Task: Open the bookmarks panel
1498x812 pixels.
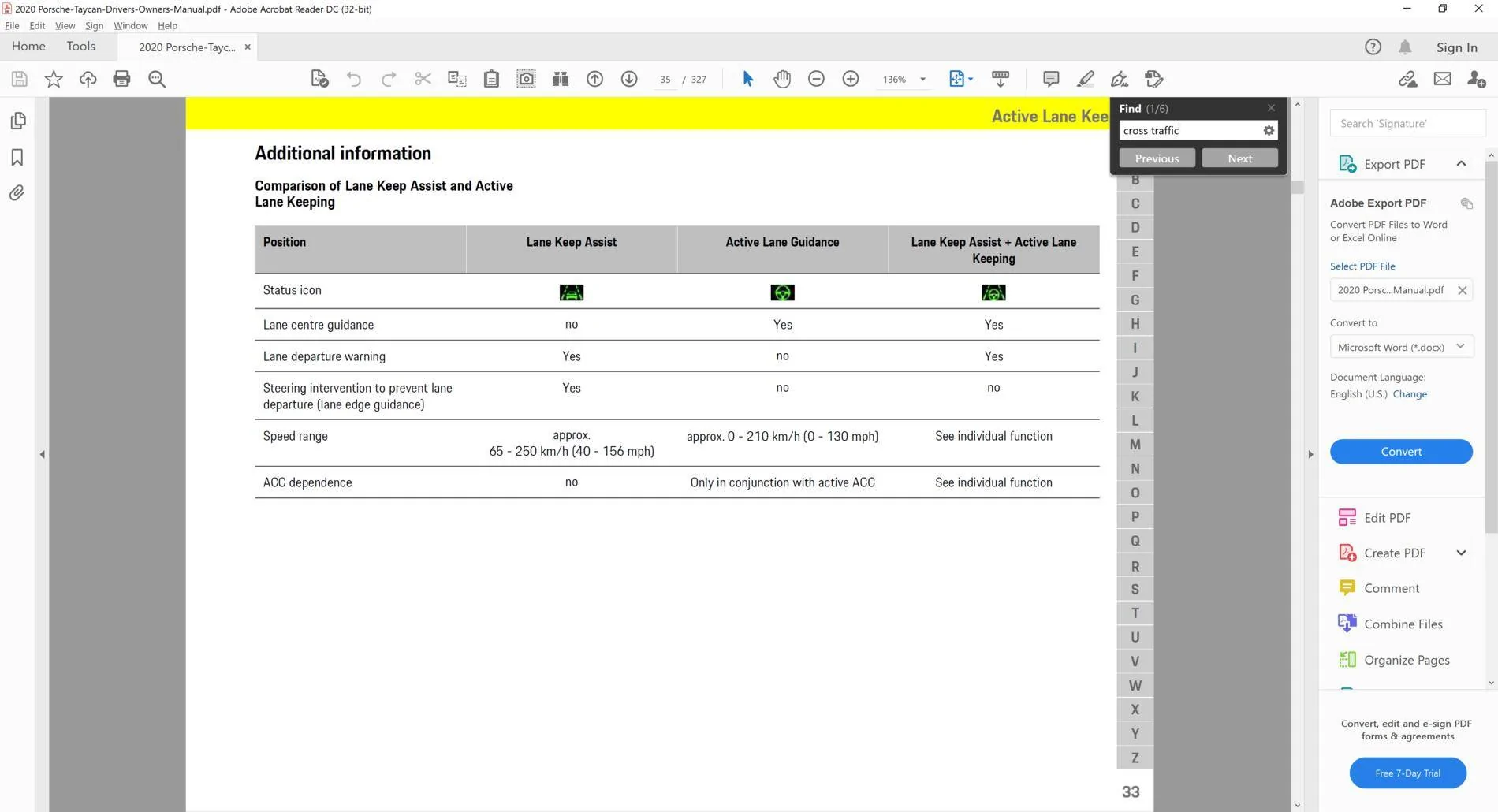Action: [x=17, y=157]
